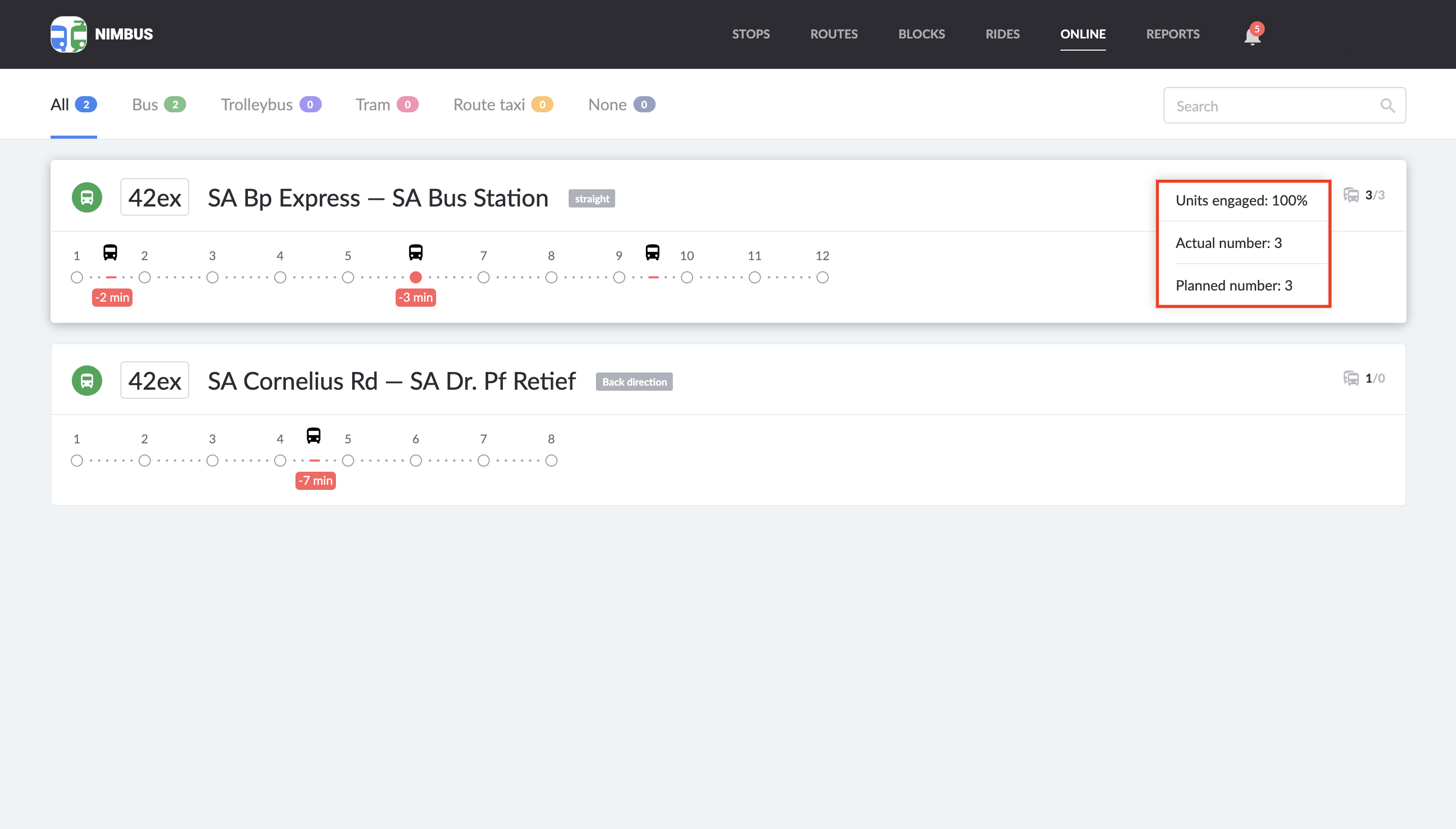Select the Trolleybus filter tab
Image resolution: width=1456 pixels, height=829 pixels.
click(x=270, y=104)
